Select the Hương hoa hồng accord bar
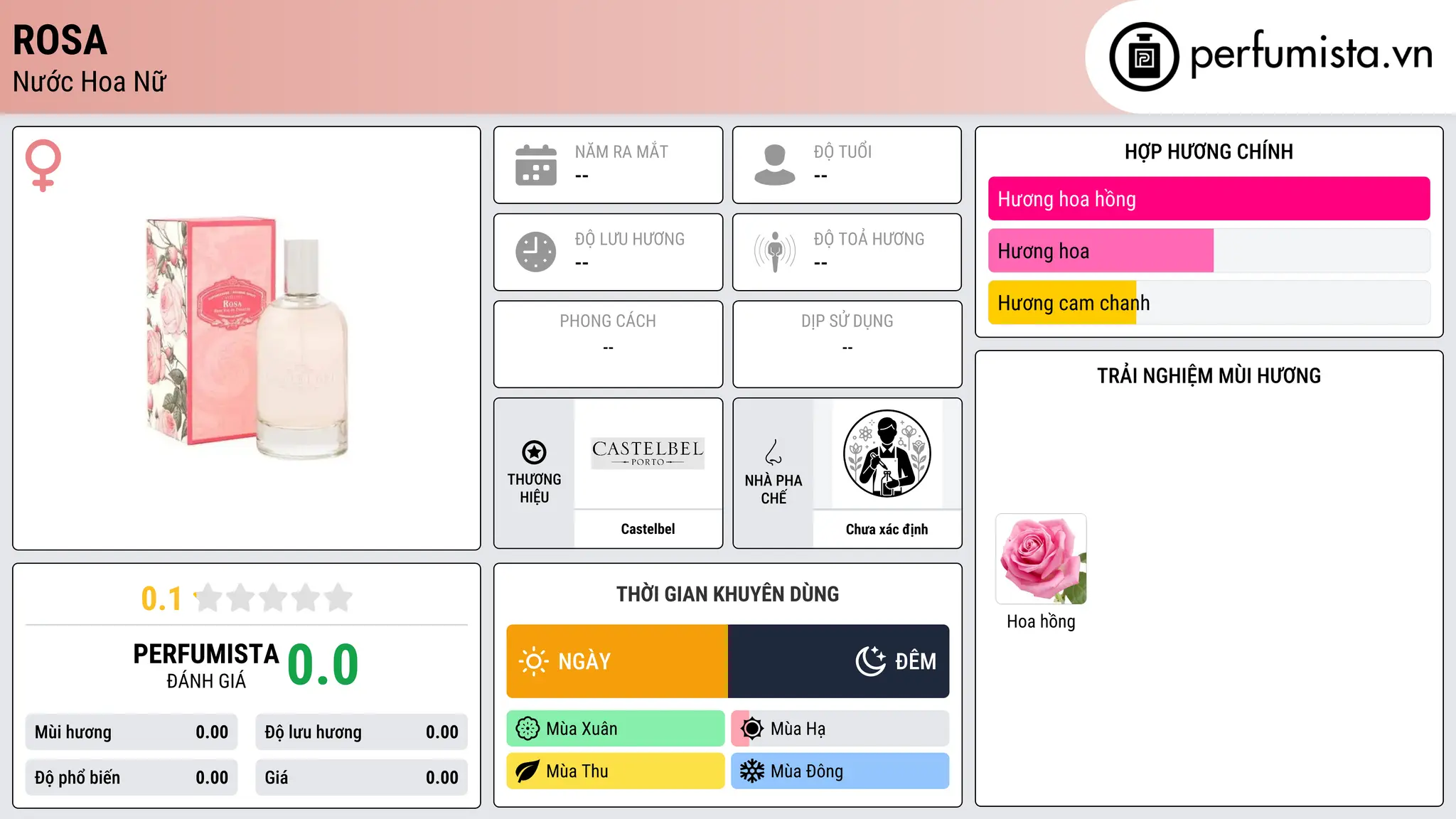 pos(1209,199)
